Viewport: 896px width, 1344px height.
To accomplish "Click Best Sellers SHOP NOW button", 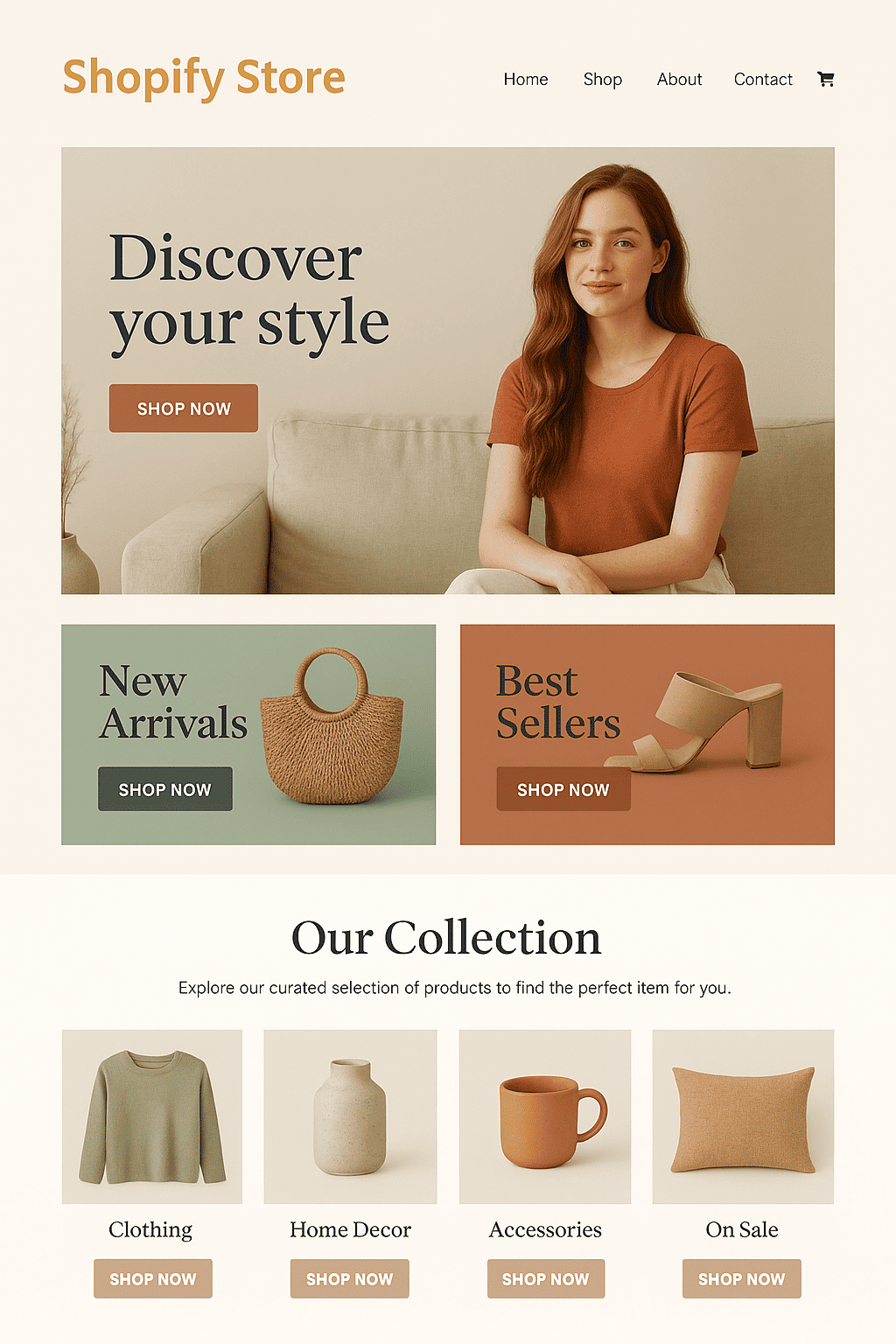I will [563, 789].
